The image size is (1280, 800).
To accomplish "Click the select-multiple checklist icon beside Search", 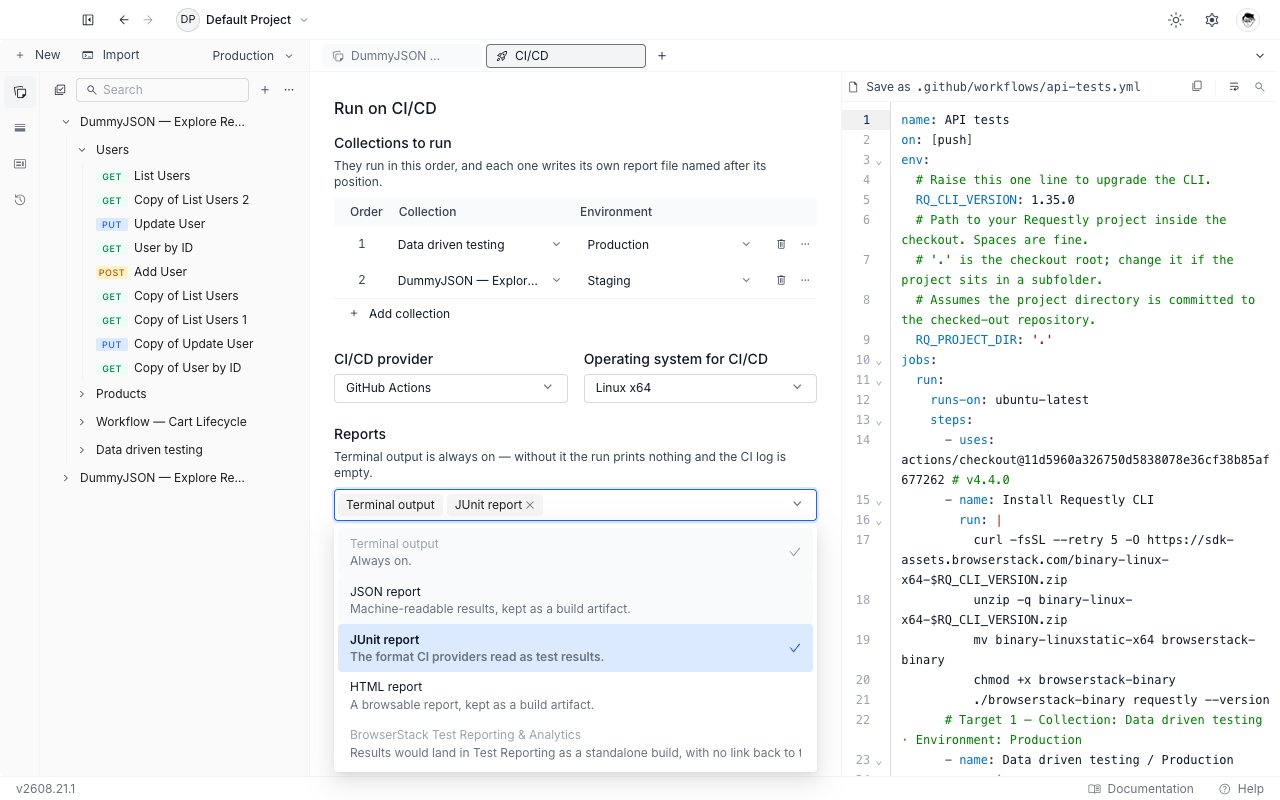I will pos(60,90).
